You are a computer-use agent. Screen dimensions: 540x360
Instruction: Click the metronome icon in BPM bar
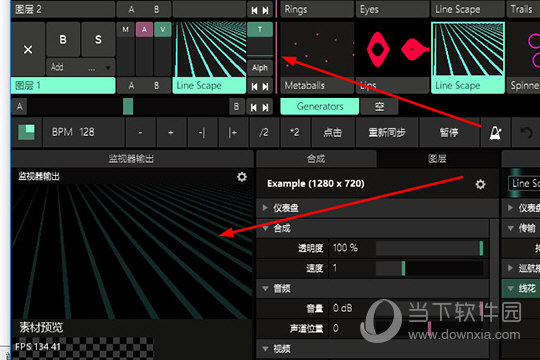pos(496,132)
